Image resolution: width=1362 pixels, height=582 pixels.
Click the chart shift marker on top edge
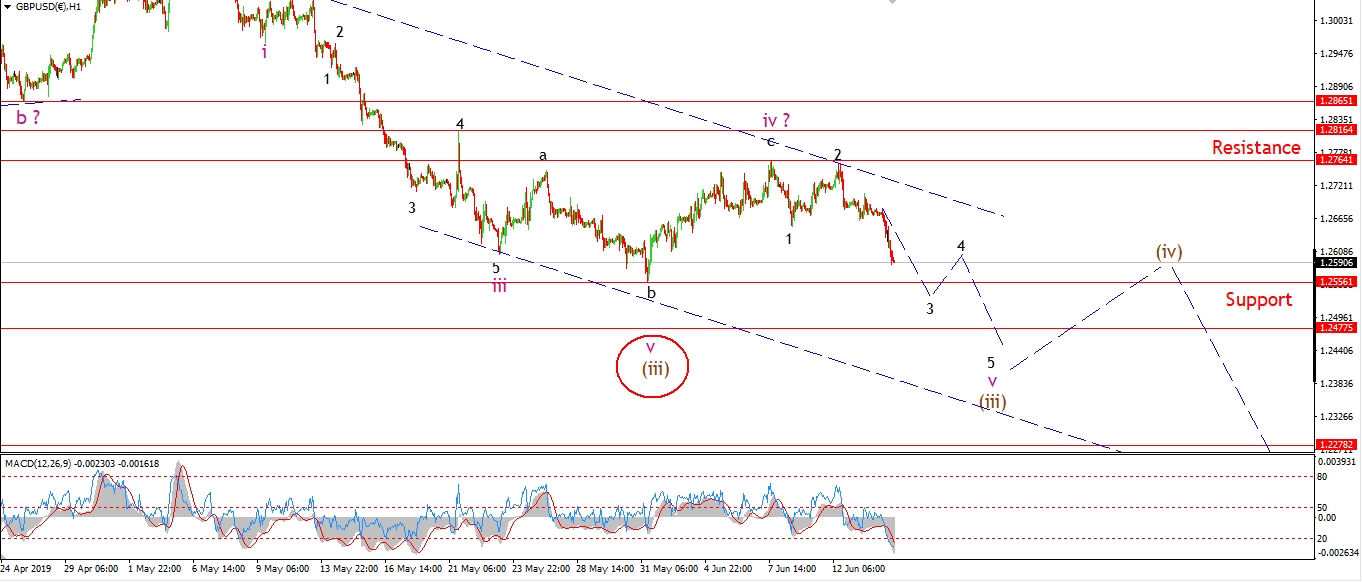890,3
